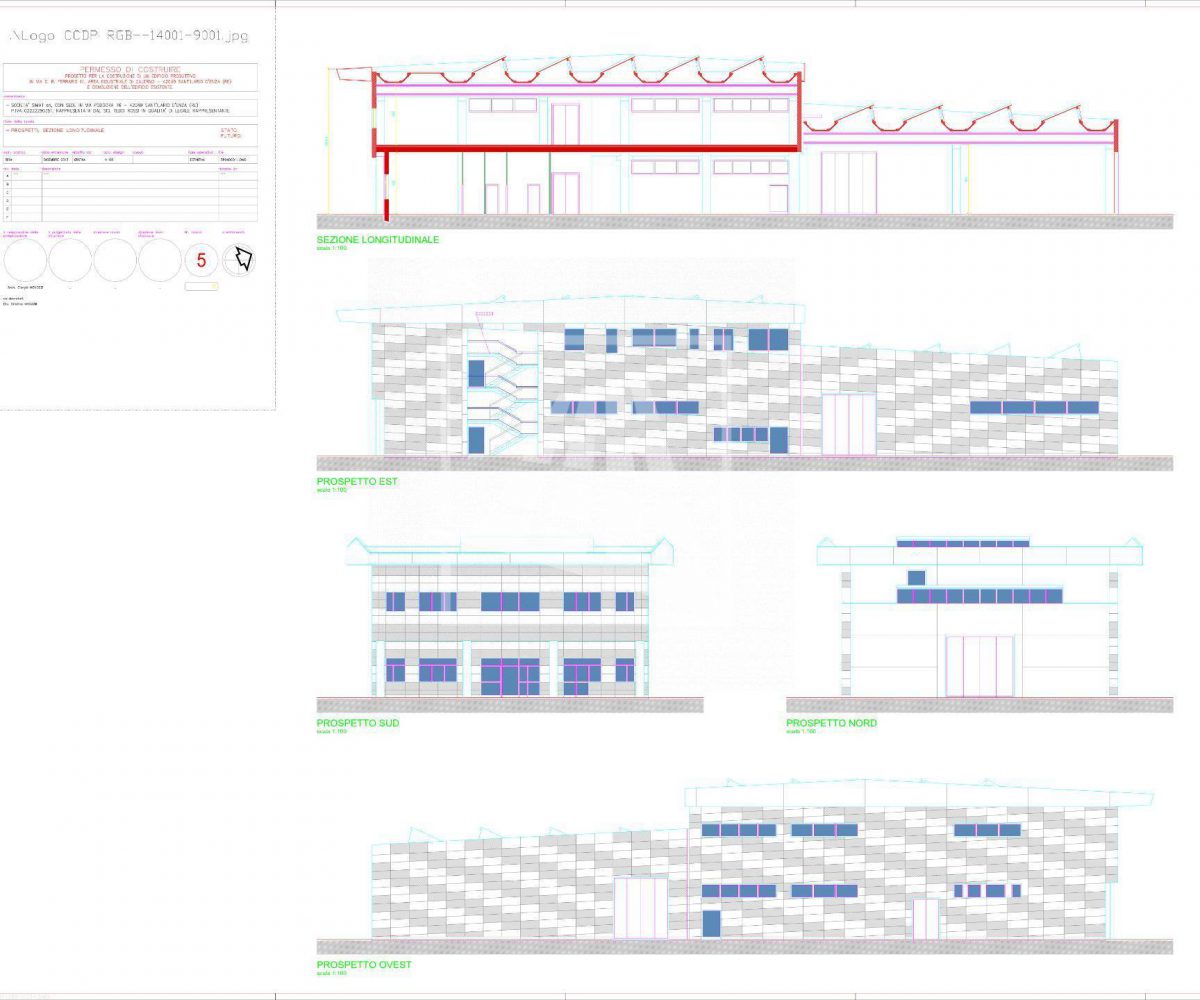Viewport: 1200px width, 1000px height.
Task: Select the thick red floor slab in the section
Action: pyautogui.click(x=588, y=149)
